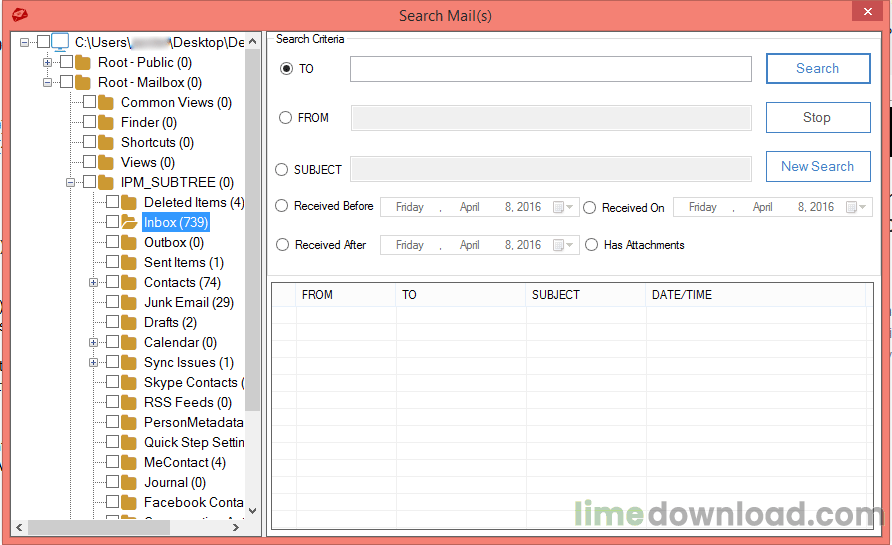Click the computer icon at tree root
Screen dimensions: 892x545
tap(60, 42)
